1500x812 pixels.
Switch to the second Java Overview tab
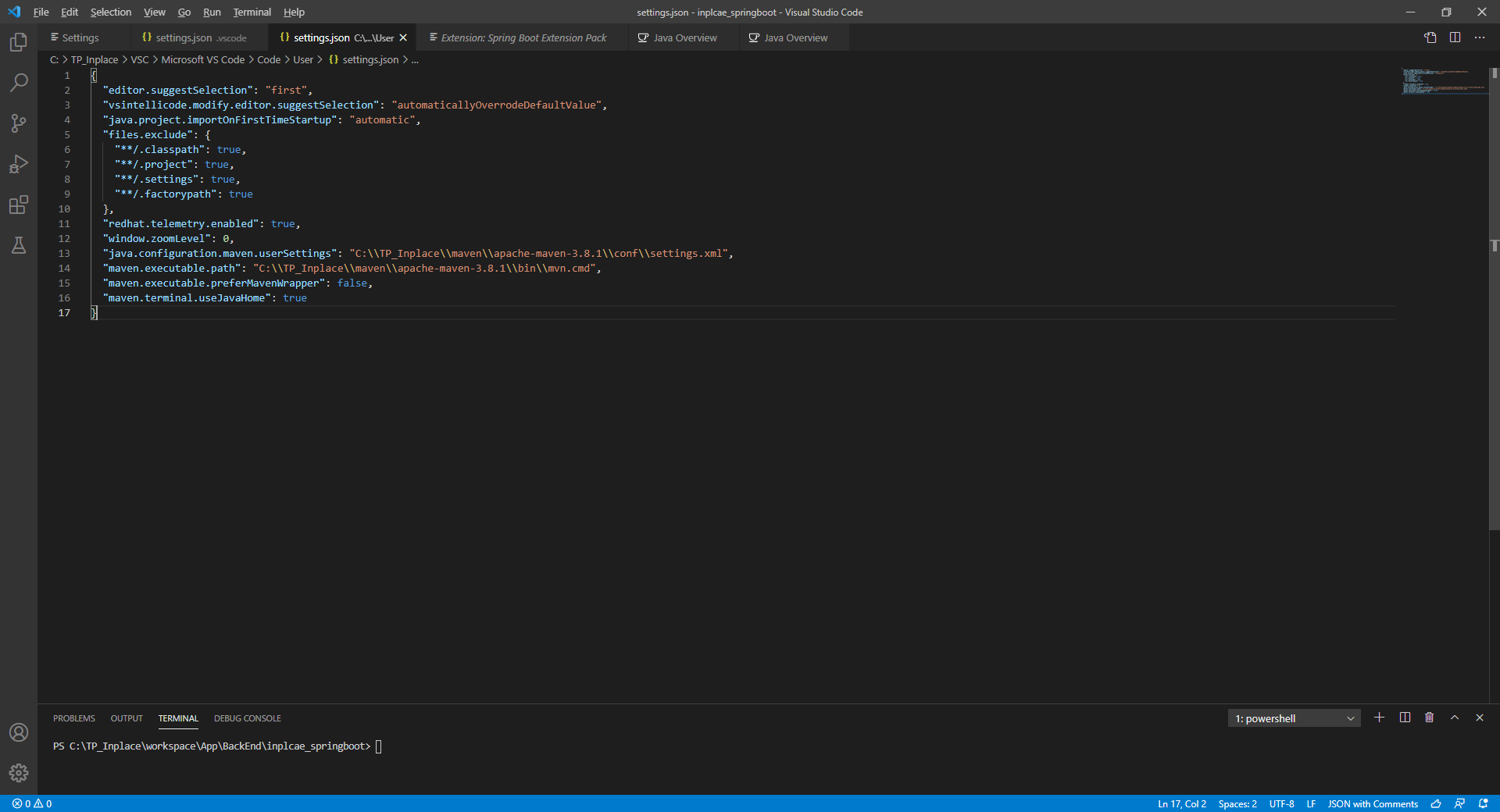pyautogui.click(x=795, y=37)
